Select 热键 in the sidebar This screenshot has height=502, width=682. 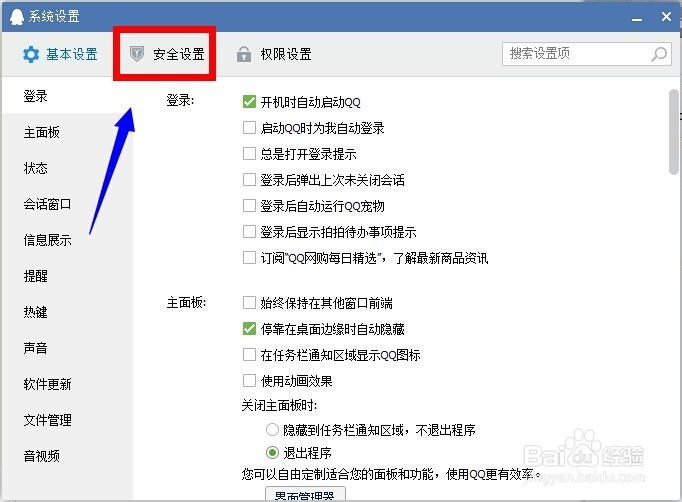pos(67,312)
